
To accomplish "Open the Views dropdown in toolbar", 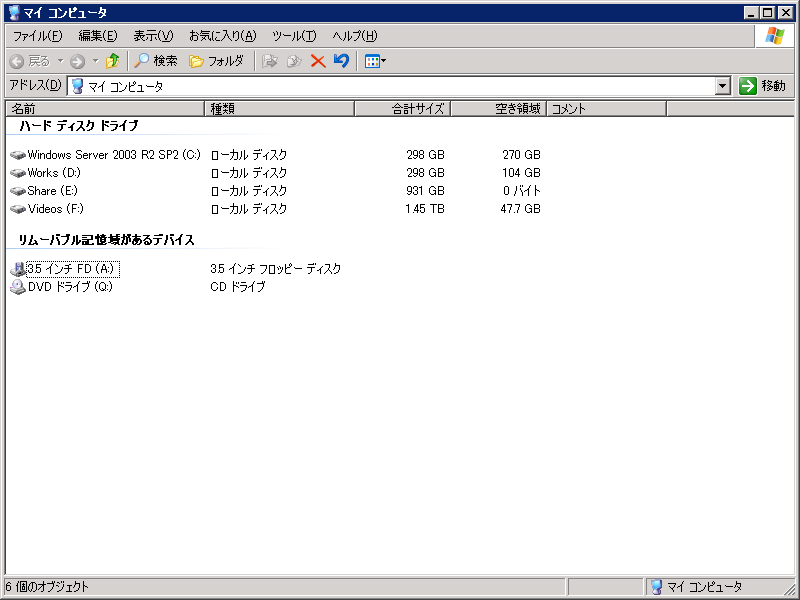I will point(375,61).
